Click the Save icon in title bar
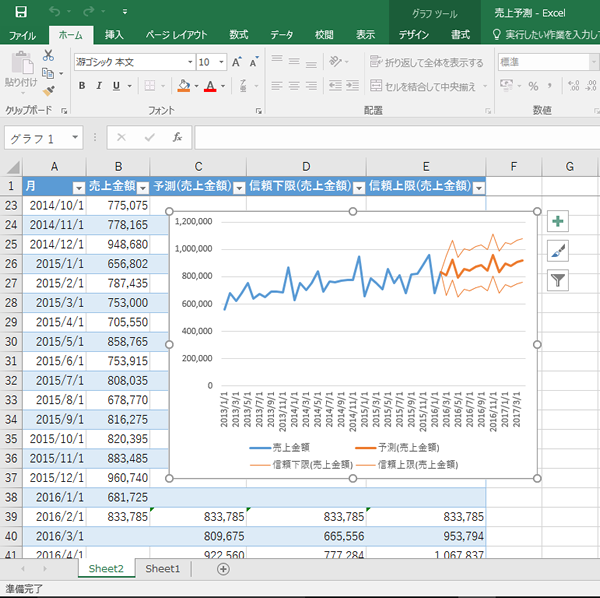 point(21,12)
